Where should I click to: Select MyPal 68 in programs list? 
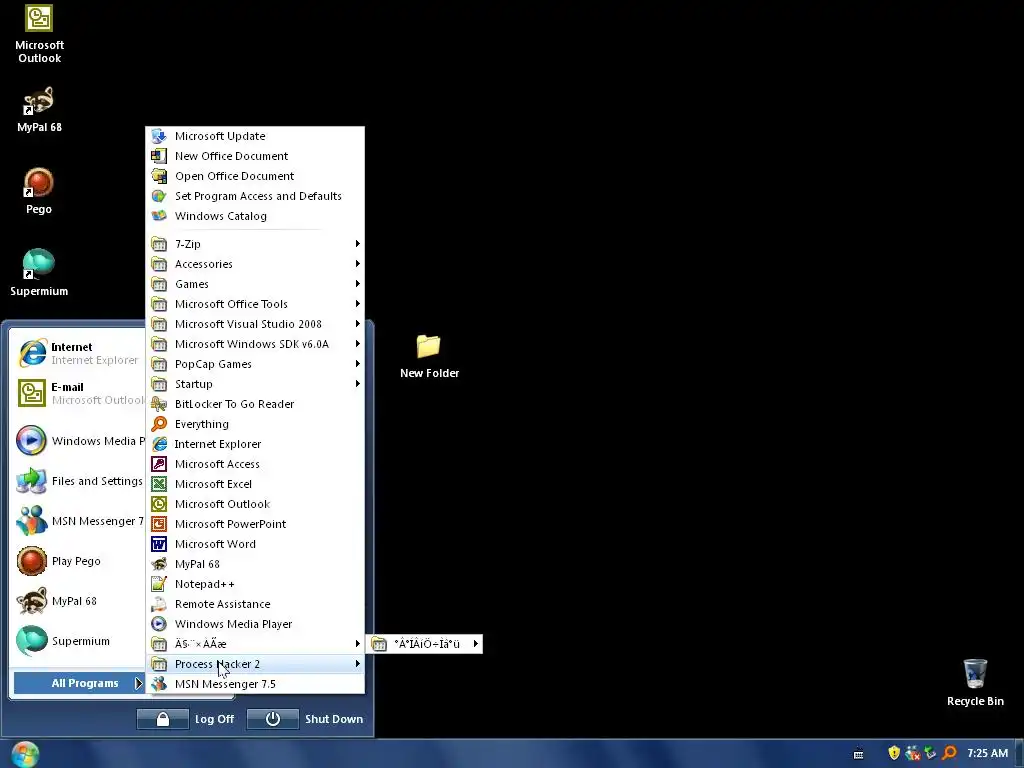[255, 564]
